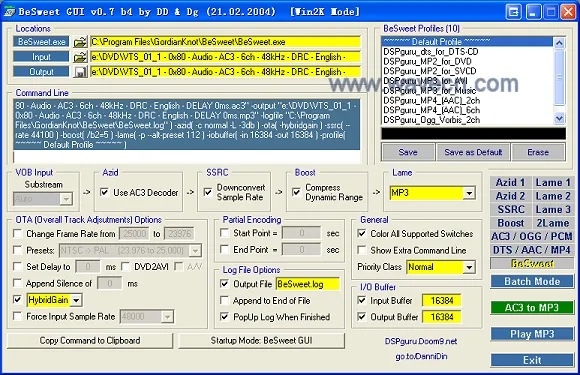Open Priority Class Normal dropdown
The width and height of the screenshot is (580, 375).
click(469, 267)
